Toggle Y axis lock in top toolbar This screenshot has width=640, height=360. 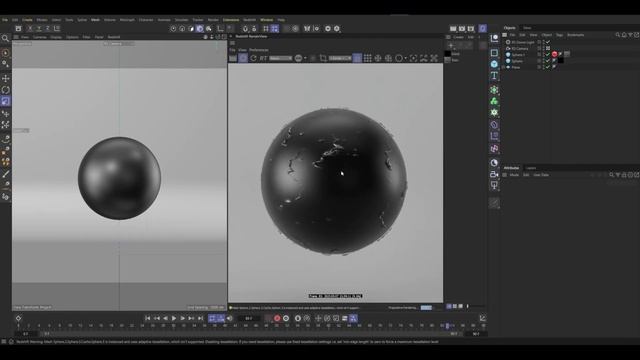pos(39,29)
